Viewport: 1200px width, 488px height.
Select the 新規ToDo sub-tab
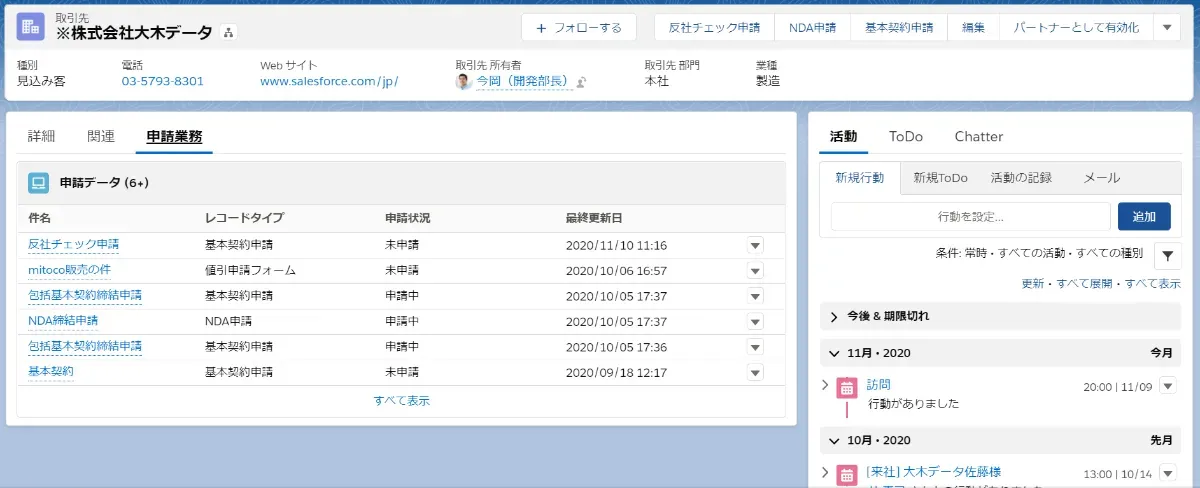tap(941, 178)
